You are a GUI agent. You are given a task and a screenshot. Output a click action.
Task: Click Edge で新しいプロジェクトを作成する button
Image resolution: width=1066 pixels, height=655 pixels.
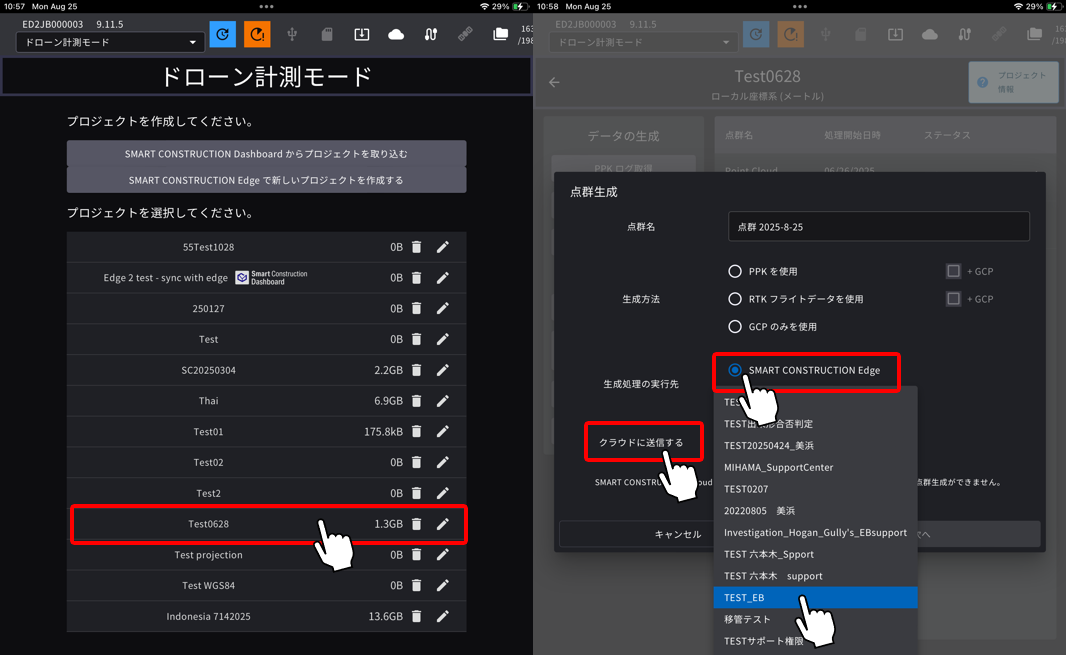(266, 180)
